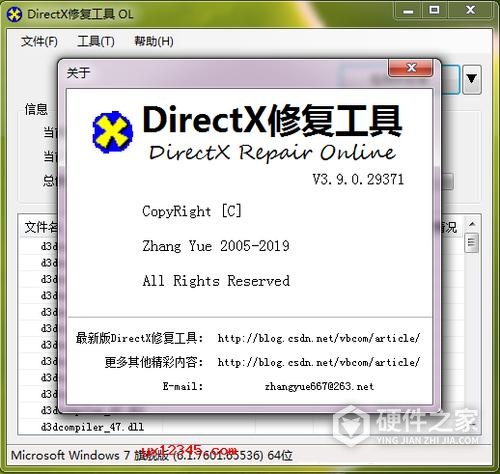
Task: Open the 文件(F) menu
Action: click(x=39, y=41)
